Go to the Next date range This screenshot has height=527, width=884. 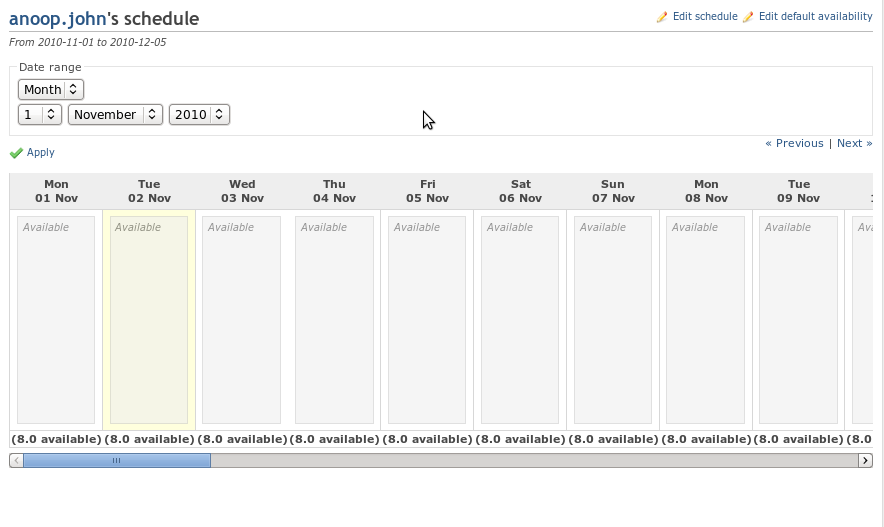pyautogui.click(x=855, y=143)
